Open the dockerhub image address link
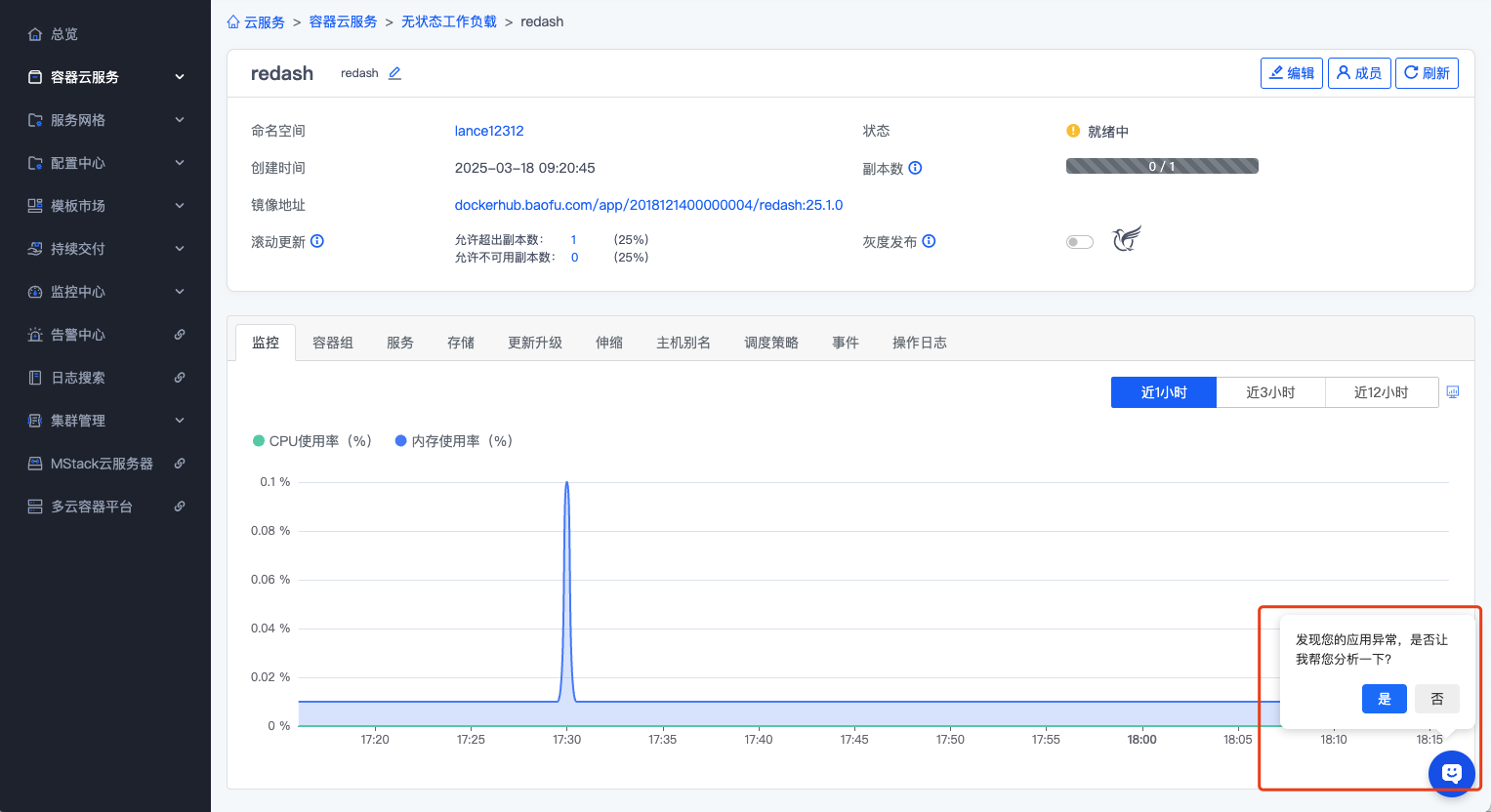Screen dimensions: 1491x812 [648, 205]
